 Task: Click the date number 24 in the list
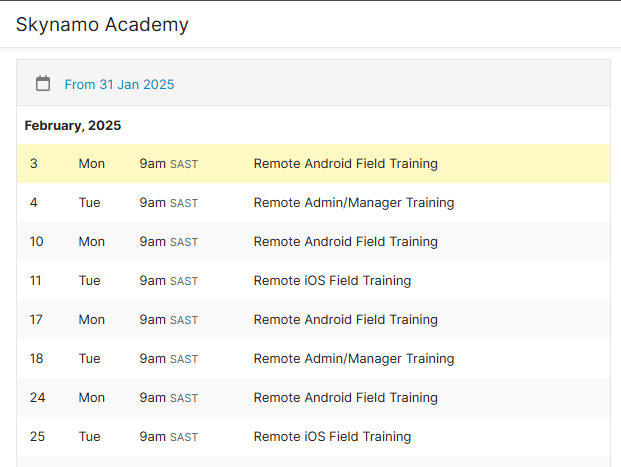37,398
